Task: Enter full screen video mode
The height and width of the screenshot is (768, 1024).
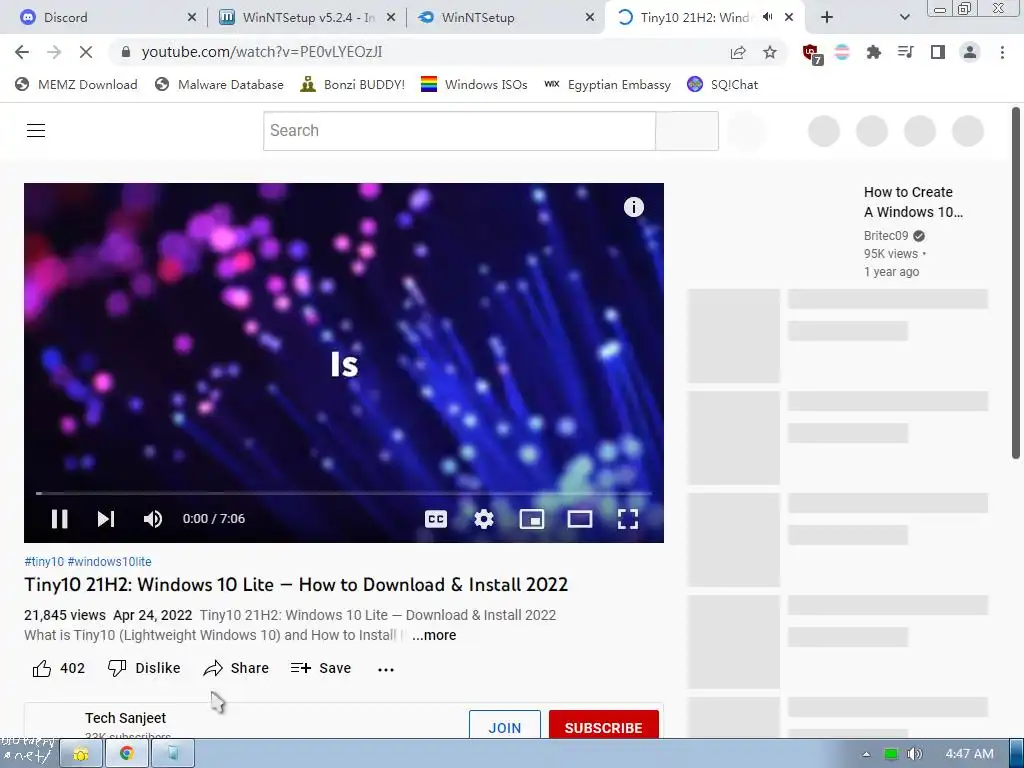Action: 628,519
